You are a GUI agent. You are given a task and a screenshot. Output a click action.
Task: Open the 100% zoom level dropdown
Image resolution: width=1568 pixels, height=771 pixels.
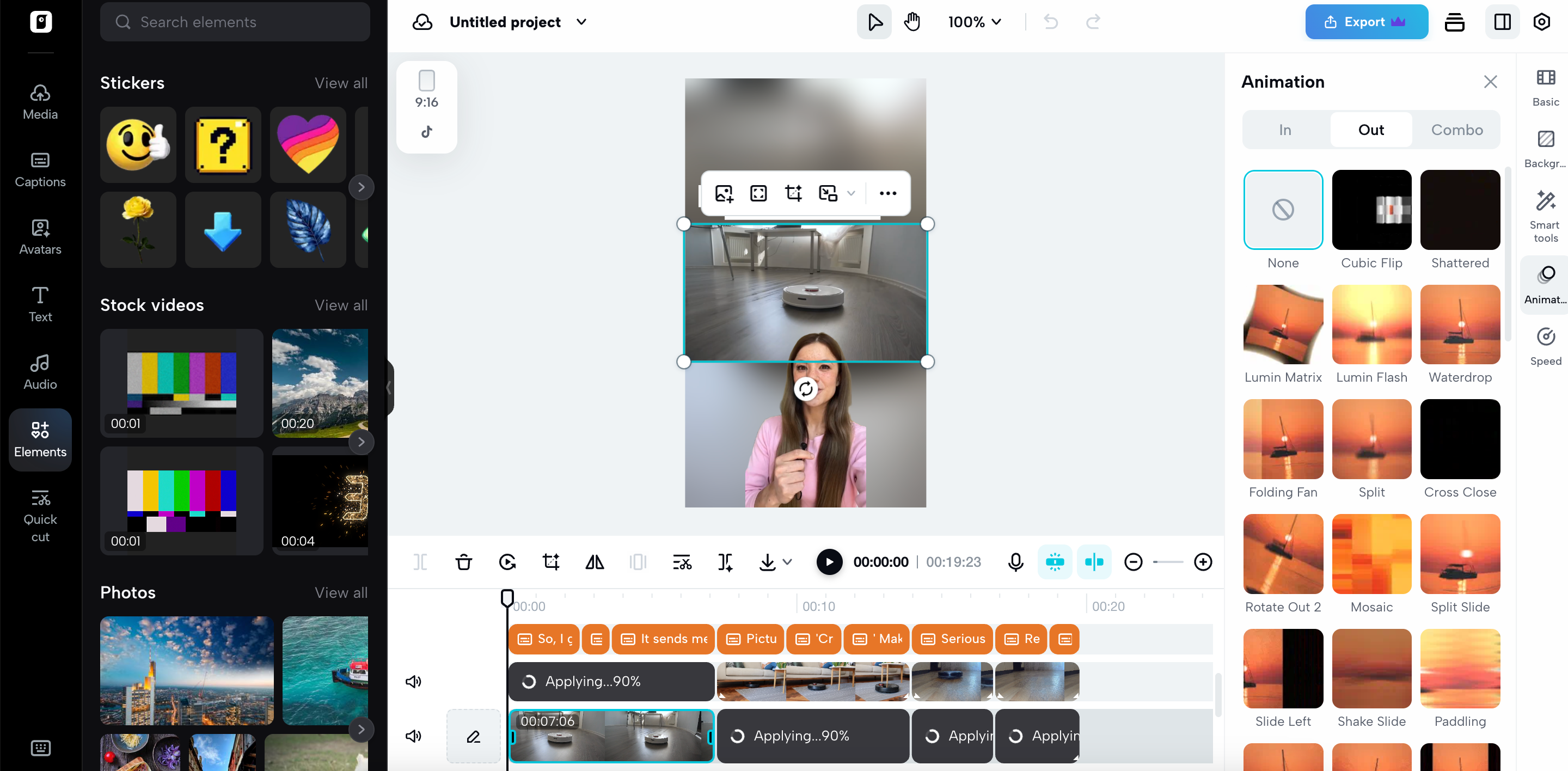(975, 22)
